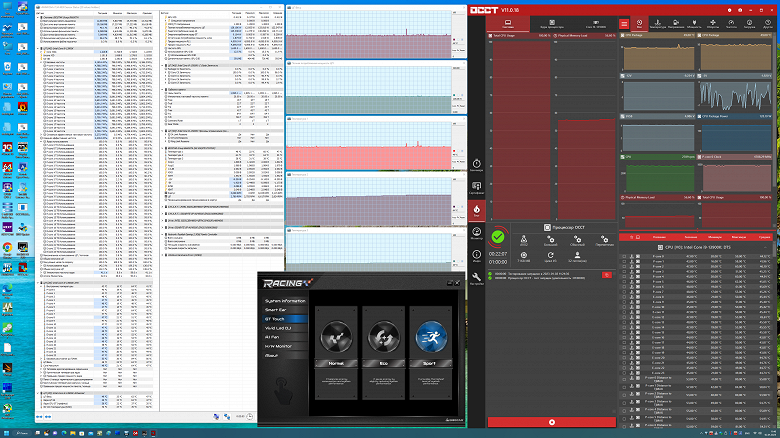Click the green checkmark test status indicator
This screenshot has height=438, width=780.
coord(497,237)
